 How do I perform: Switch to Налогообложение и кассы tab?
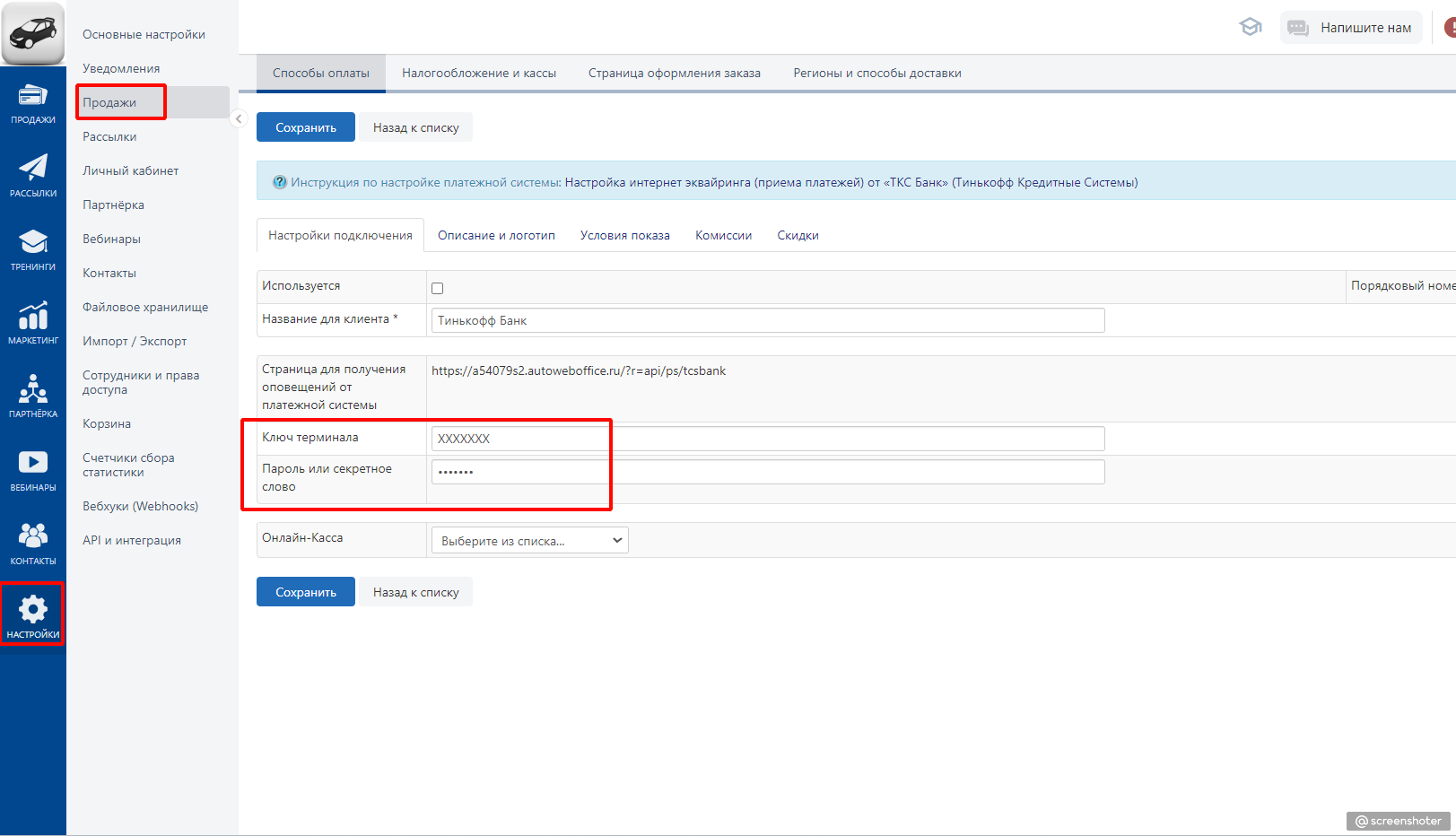pyautogui.click(x=479, y=74)
